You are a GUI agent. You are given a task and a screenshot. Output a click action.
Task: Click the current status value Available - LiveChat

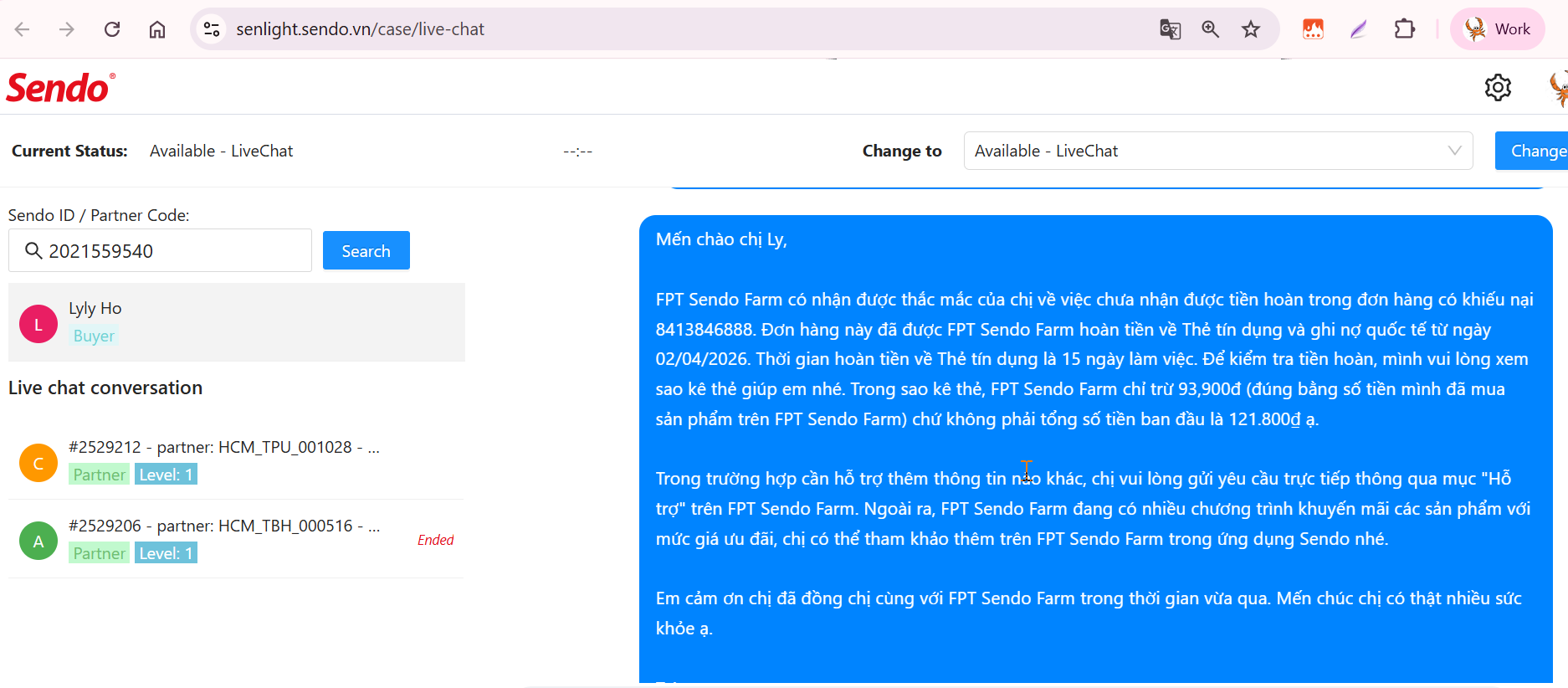pyautogui.click(x=221, y=151)
